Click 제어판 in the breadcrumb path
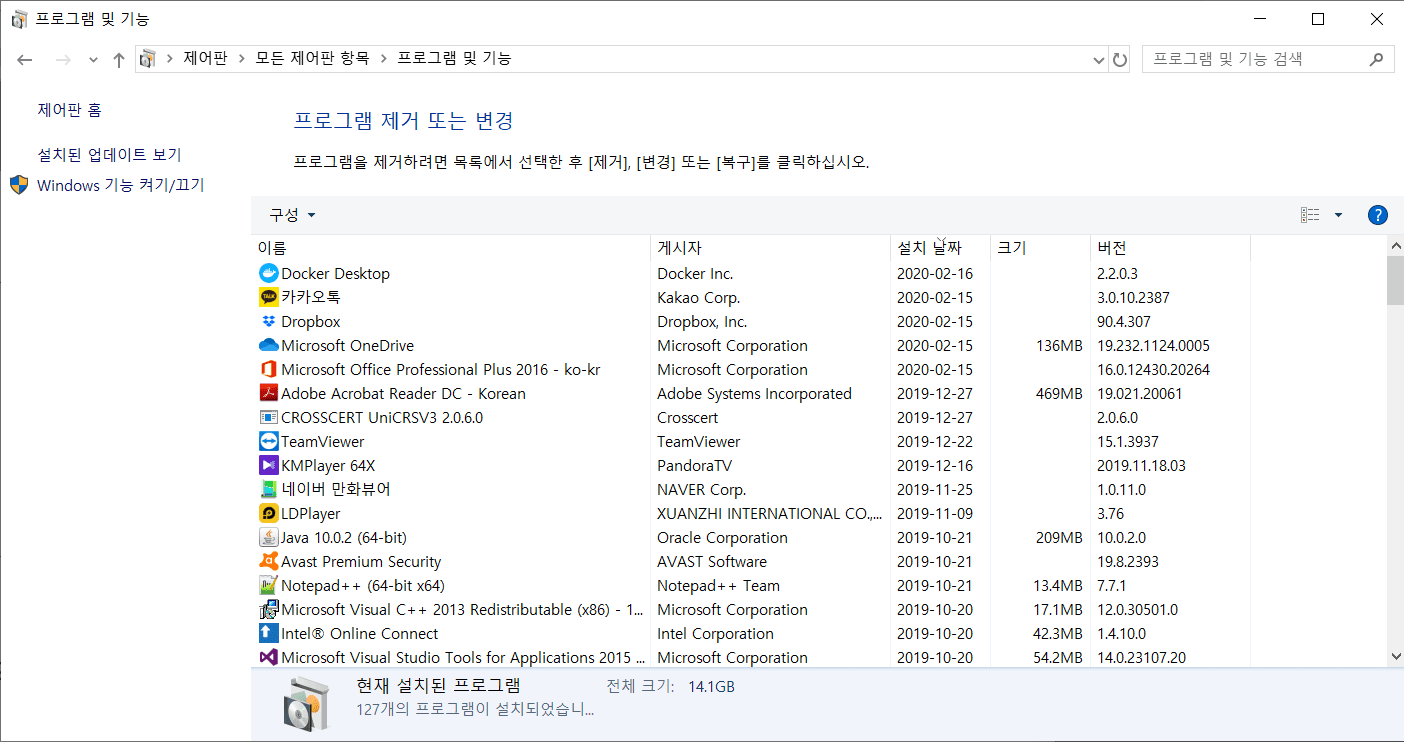The height and width of the screenshot is (742, 1404). 205,59
